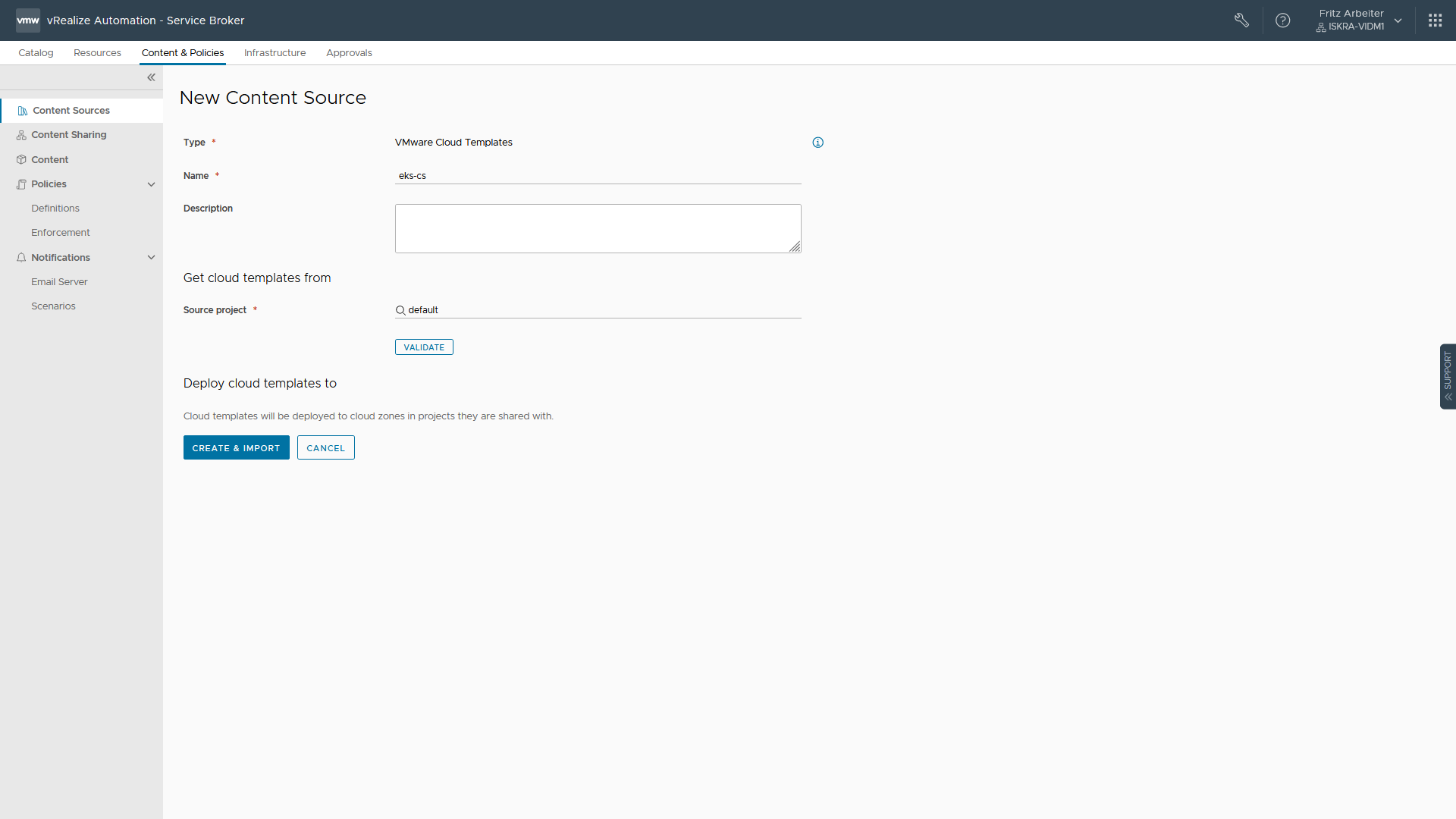Expand the Fritz Arbeiter user dropdown

click(1397, 20)
